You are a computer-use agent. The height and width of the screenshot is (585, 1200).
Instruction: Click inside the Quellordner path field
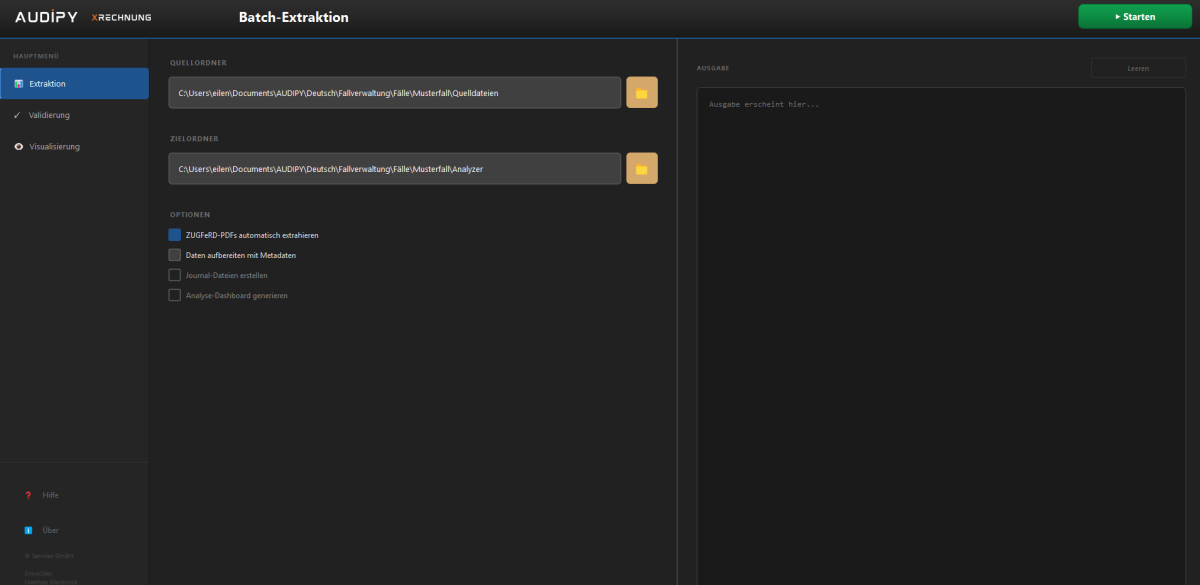tap(394, 93)
